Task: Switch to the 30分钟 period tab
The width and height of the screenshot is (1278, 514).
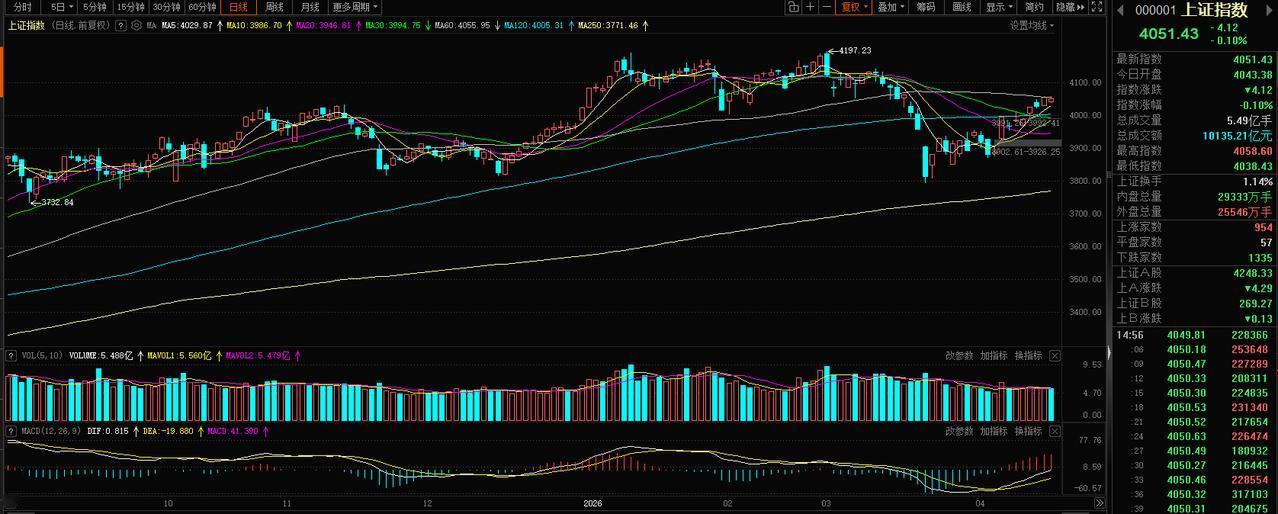Action: tap(167, 7)
